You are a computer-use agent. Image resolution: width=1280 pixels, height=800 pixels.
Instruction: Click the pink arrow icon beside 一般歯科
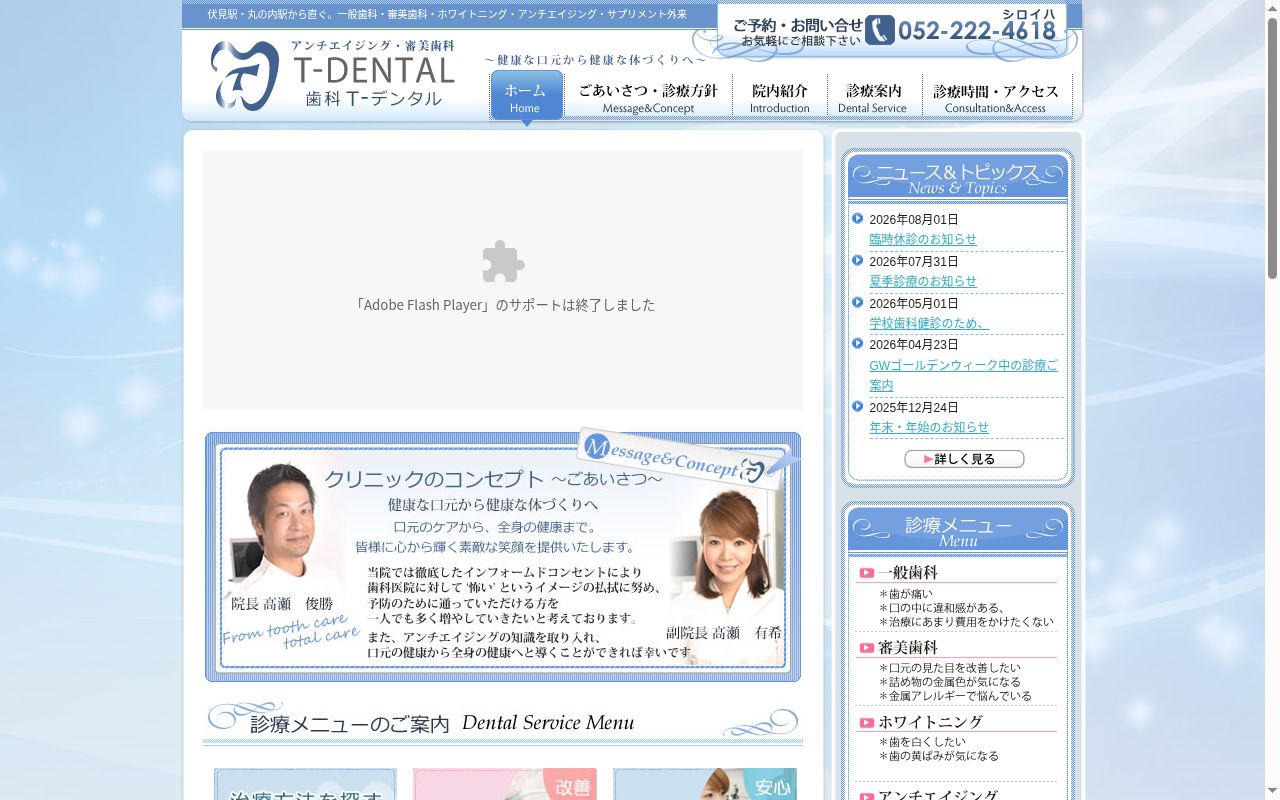pos(867,573)
